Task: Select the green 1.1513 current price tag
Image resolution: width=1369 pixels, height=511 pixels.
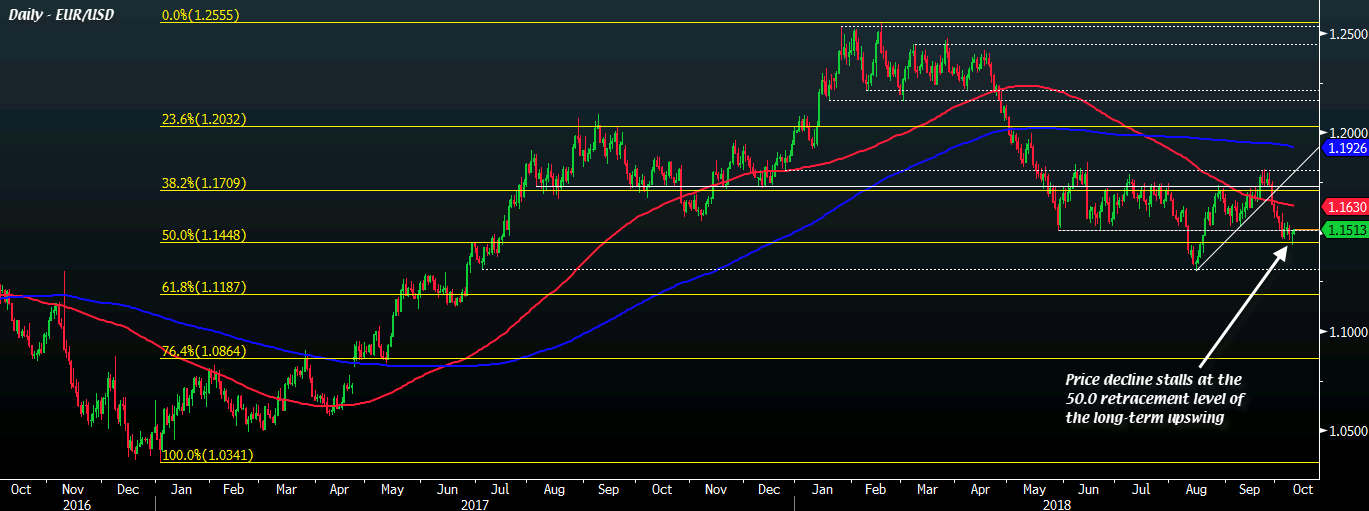Action: click(x=1345, y=230)
